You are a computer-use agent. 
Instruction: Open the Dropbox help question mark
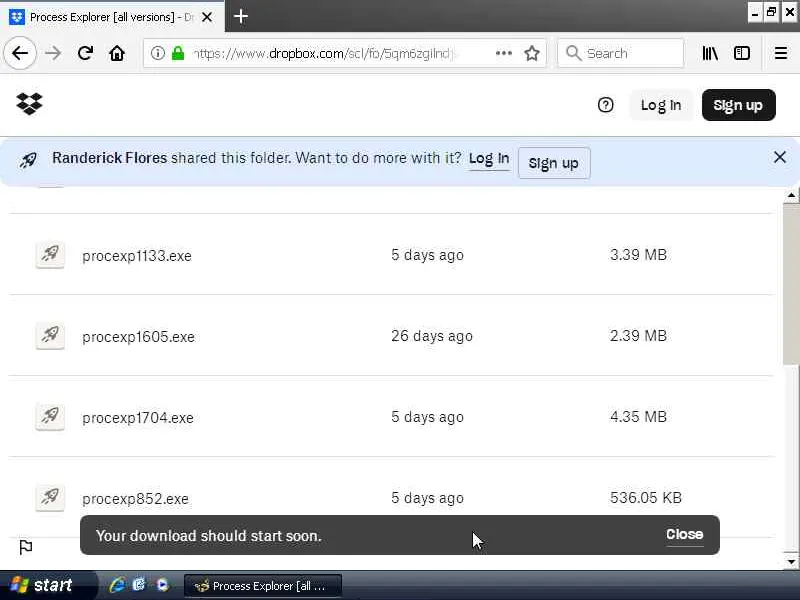point(606,105)
